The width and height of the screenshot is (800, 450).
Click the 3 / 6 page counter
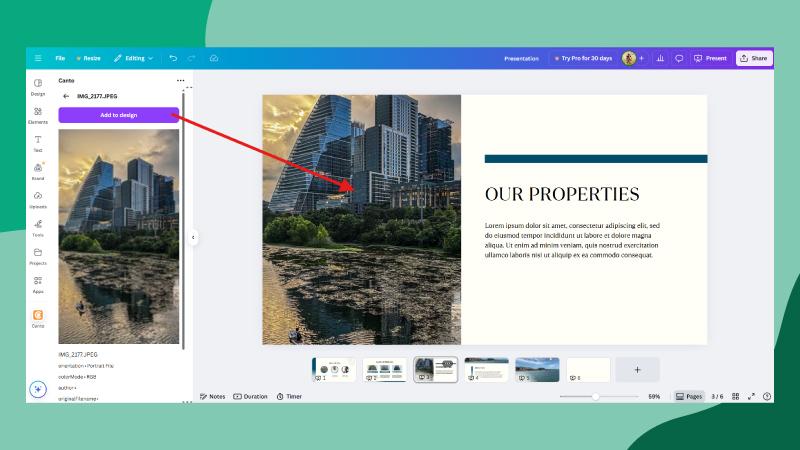[x=717, y=396]
